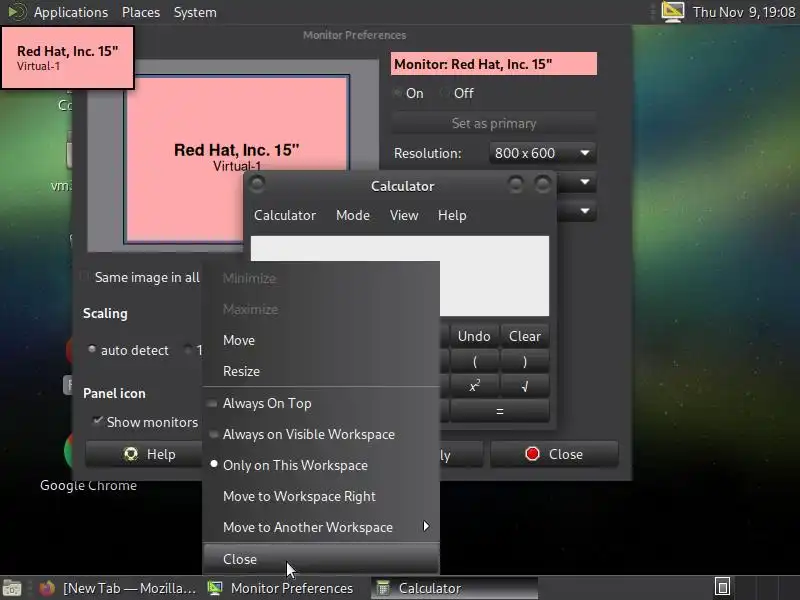
Task: Click the Set as primary button
Action: click(x=494, y=123)
